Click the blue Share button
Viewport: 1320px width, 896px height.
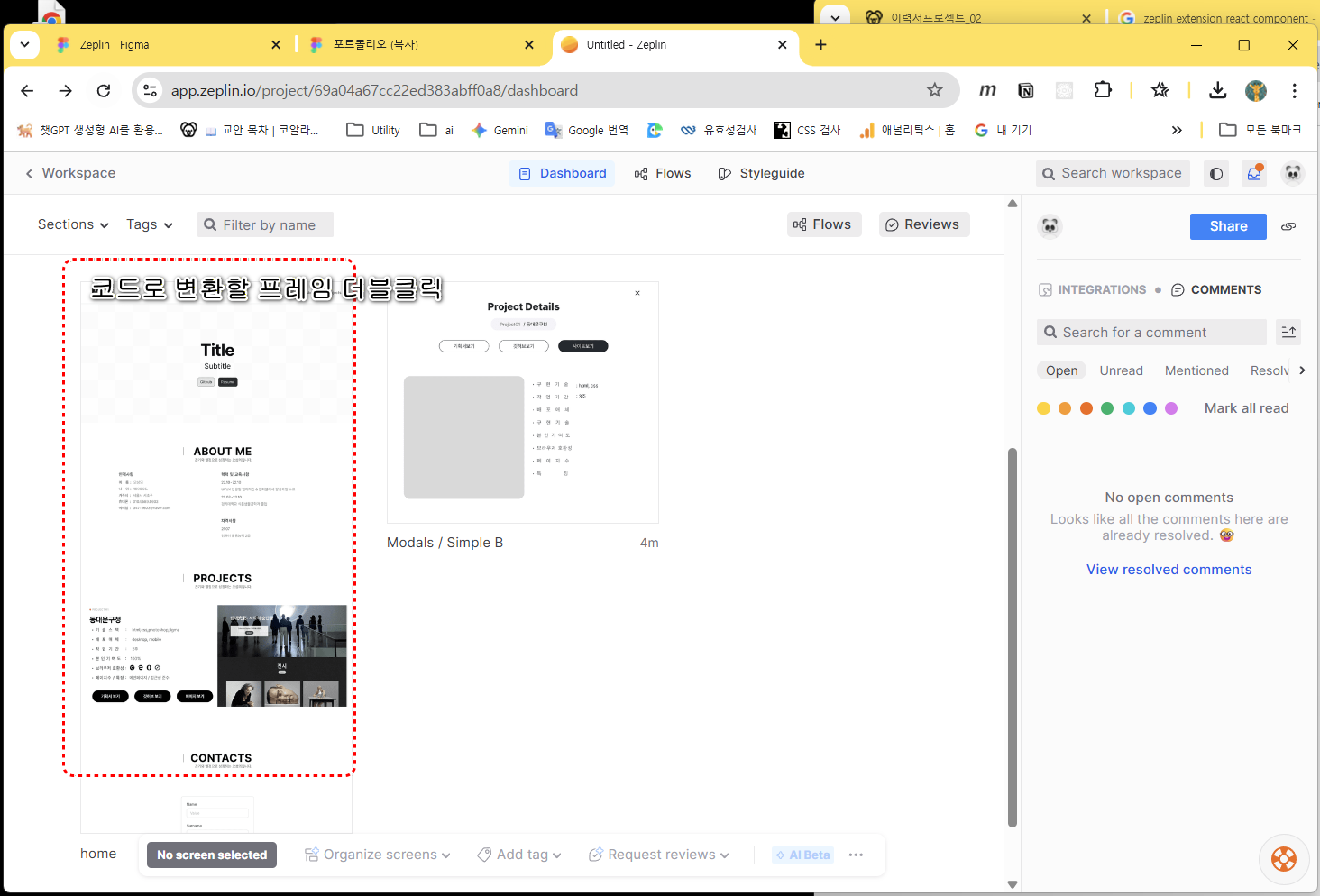click(1228, 226)
